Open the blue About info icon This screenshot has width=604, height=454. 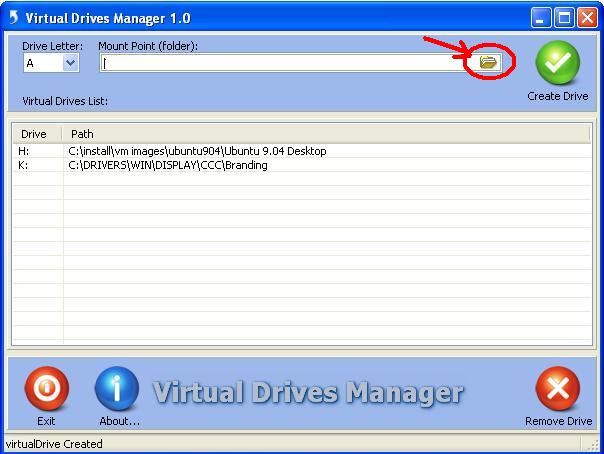(x=117, y=389)
